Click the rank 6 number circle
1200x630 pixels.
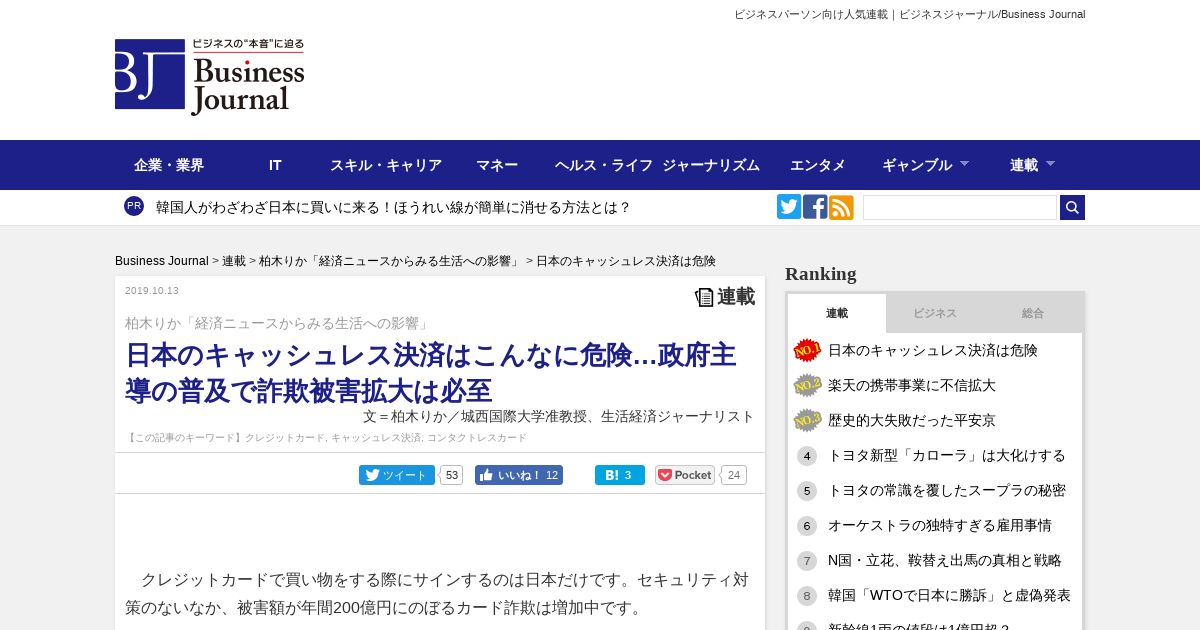807,526
